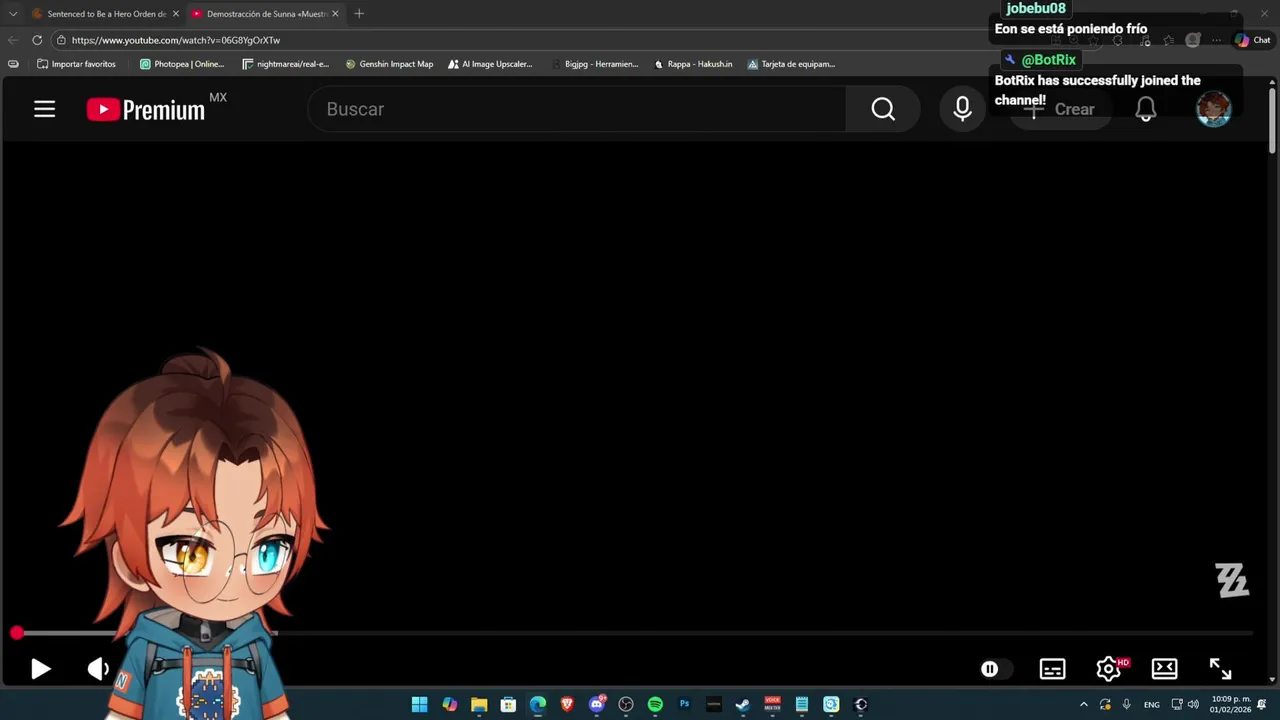The width and height of the screenshot is (1280, 720).
Task: Open Discord from the taskbar
Action: pyautogui.click(x=597, y=704)
